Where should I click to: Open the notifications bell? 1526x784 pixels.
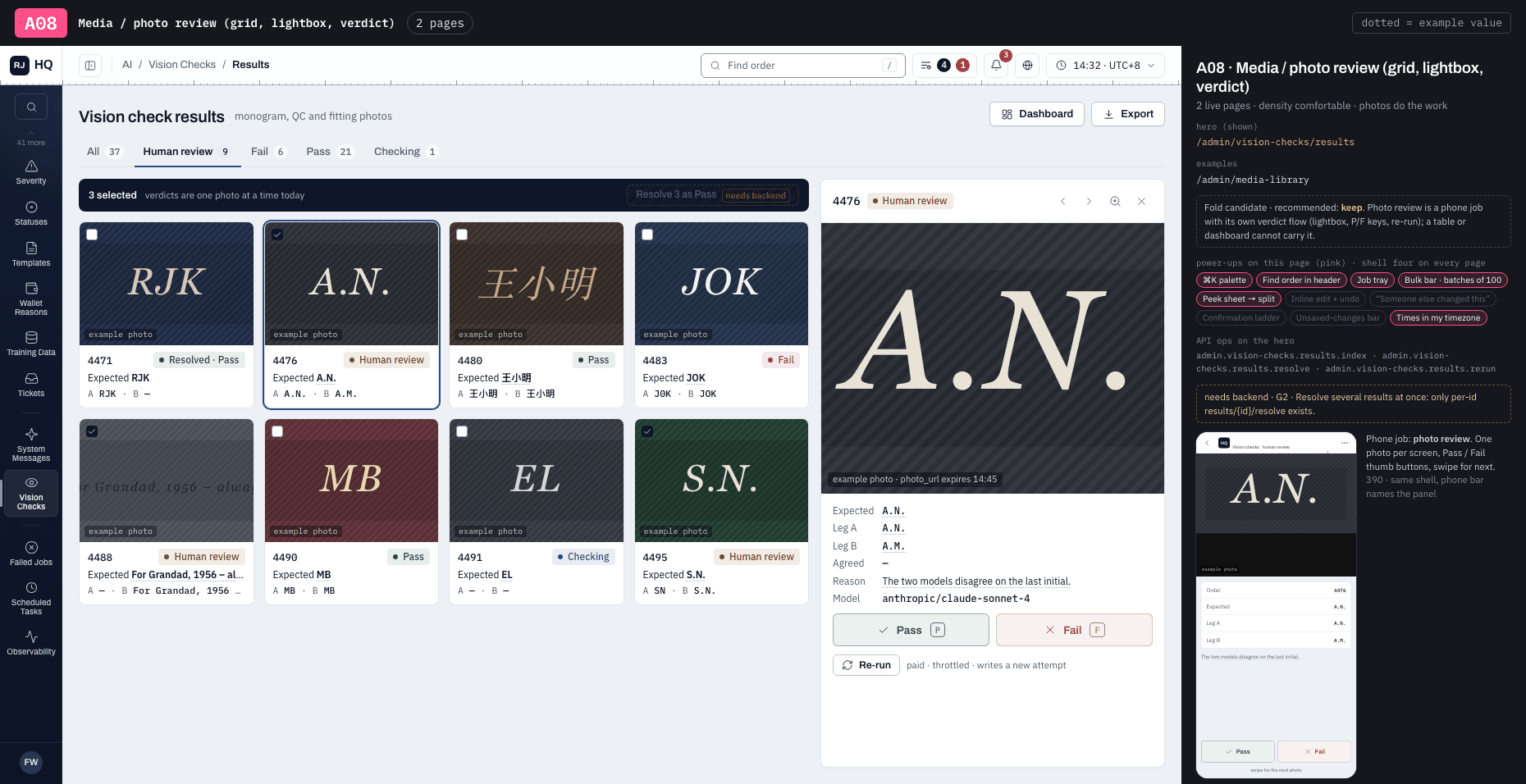[x=996, y=66]
